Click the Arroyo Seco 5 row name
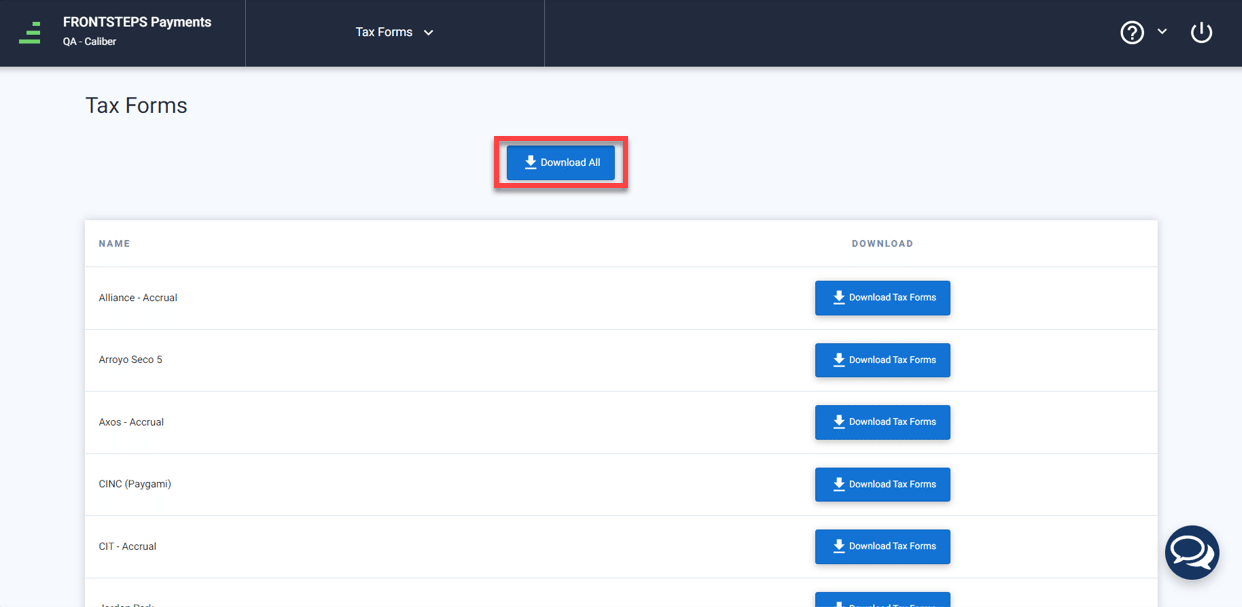The image size is (1242, 607). point(130,360)
